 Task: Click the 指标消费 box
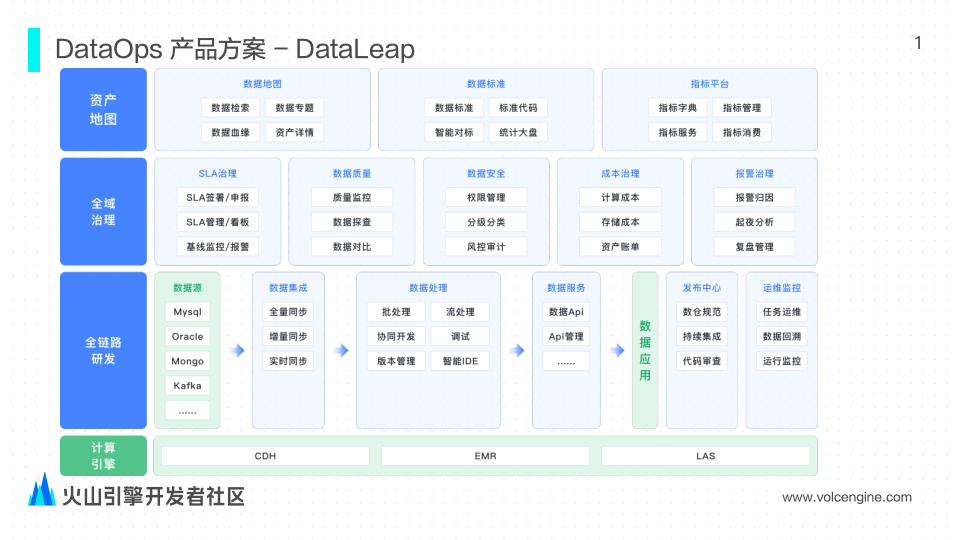(x=742, y=132)
